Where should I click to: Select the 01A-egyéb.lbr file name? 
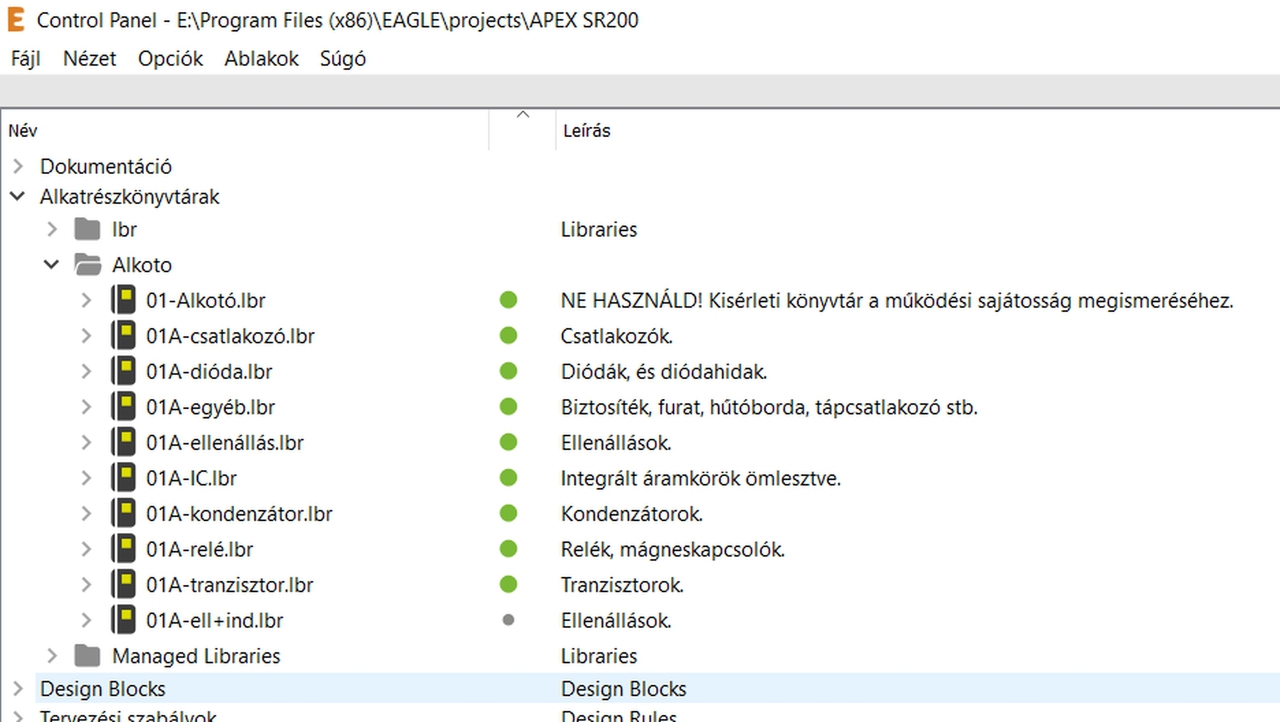[211, 407]
